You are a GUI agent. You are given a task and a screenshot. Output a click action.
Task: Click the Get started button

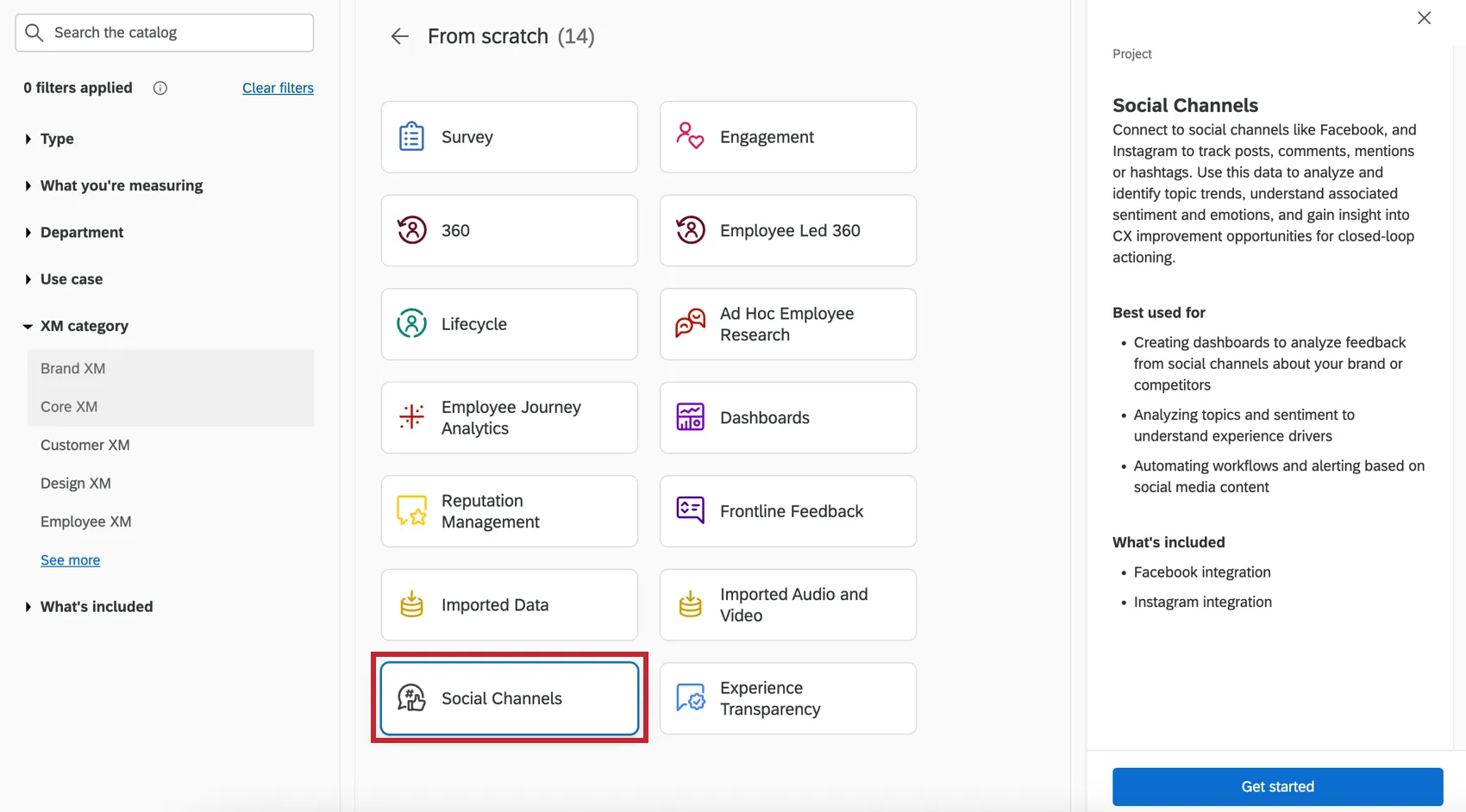coord(1277,786)
